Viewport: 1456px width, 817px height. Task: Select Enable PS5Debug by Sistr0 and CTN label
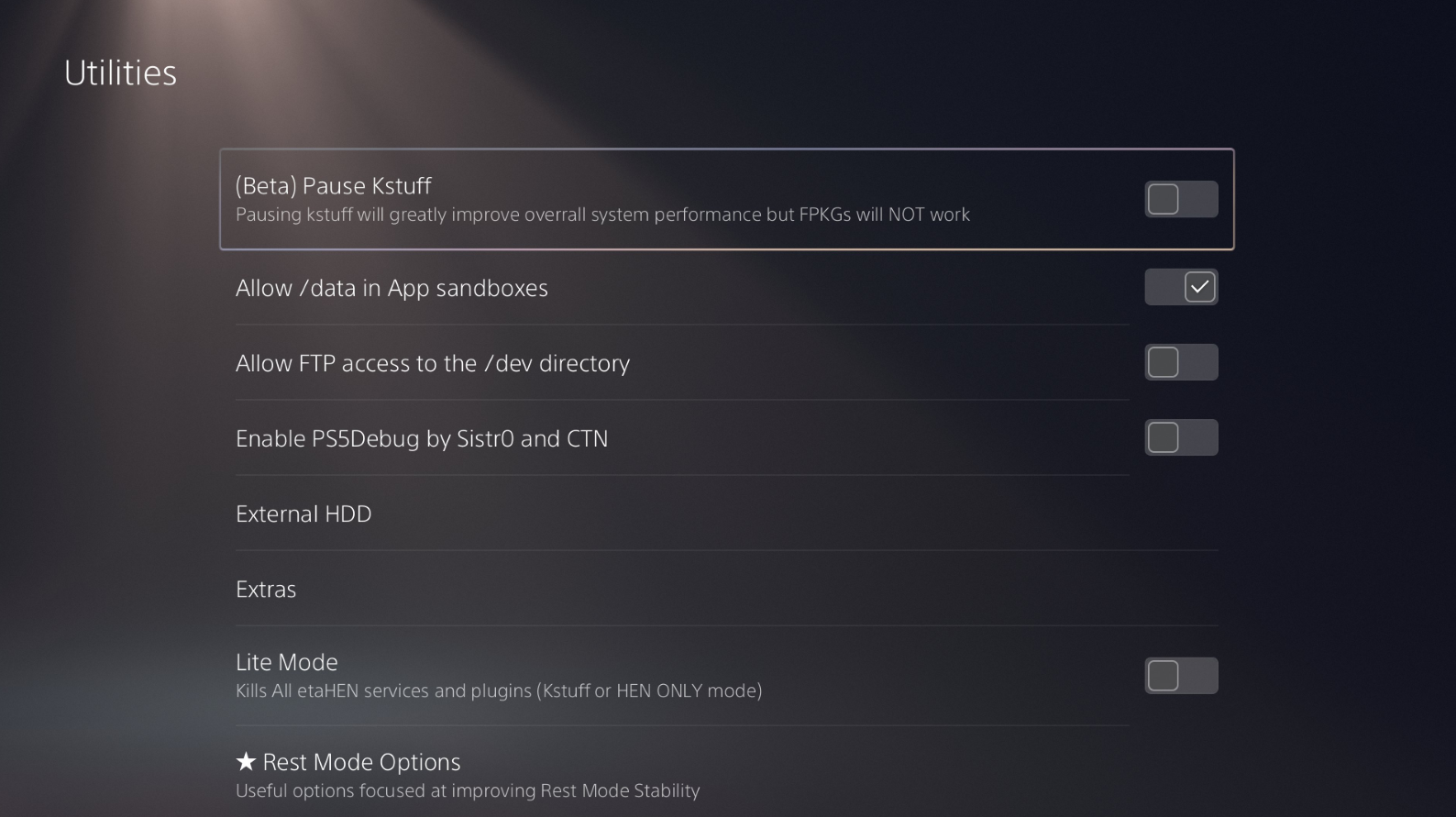421,438
